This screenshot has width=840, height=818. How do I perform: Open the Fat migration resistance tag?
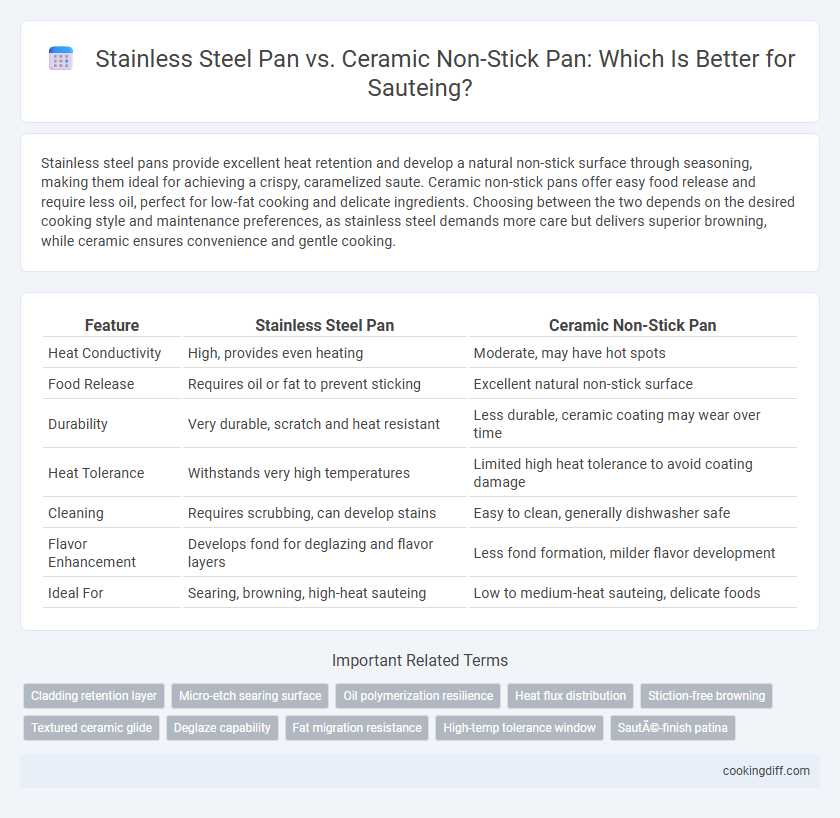click(357, 727)
